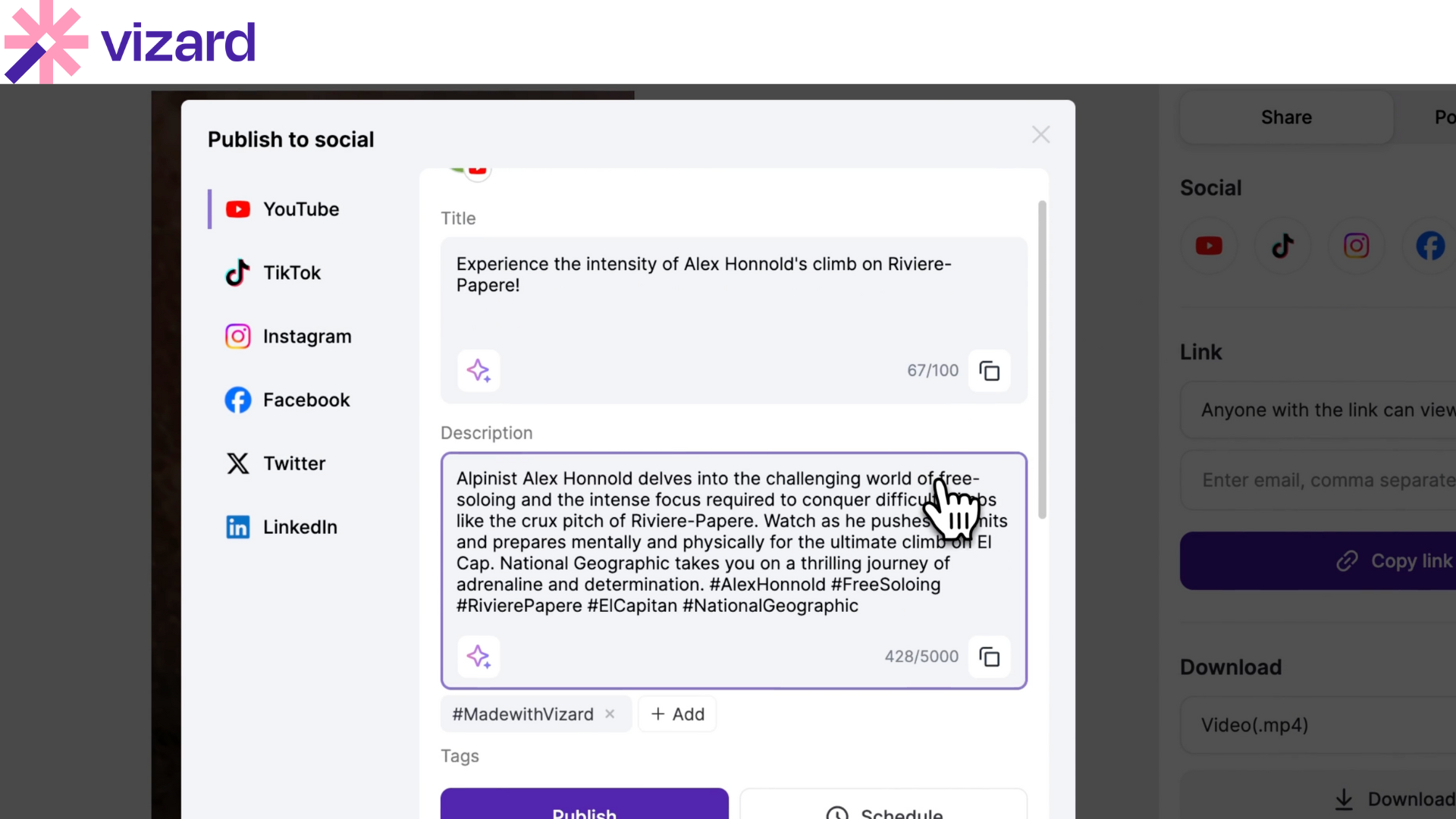Click the YouTube icon in Social section
1456x819 pixels.
pyautogui.click(x=1208, y=245)
